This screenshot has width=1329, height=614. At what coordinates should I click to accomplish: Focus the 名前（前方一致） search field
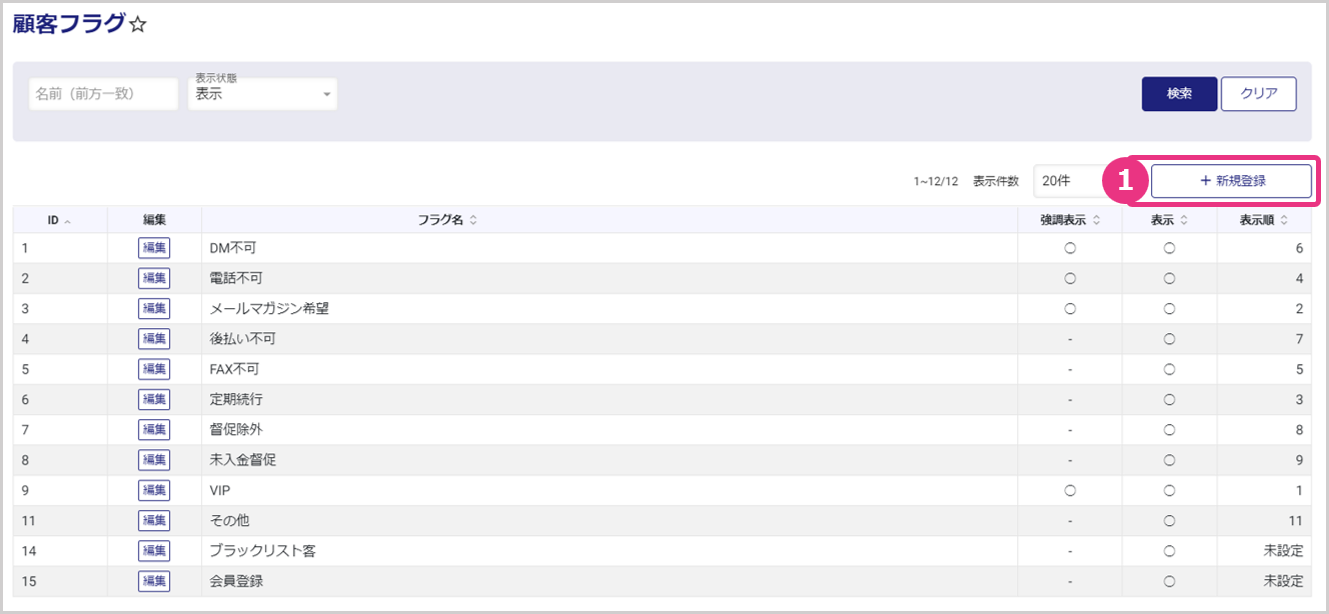(x=103, y=94)
